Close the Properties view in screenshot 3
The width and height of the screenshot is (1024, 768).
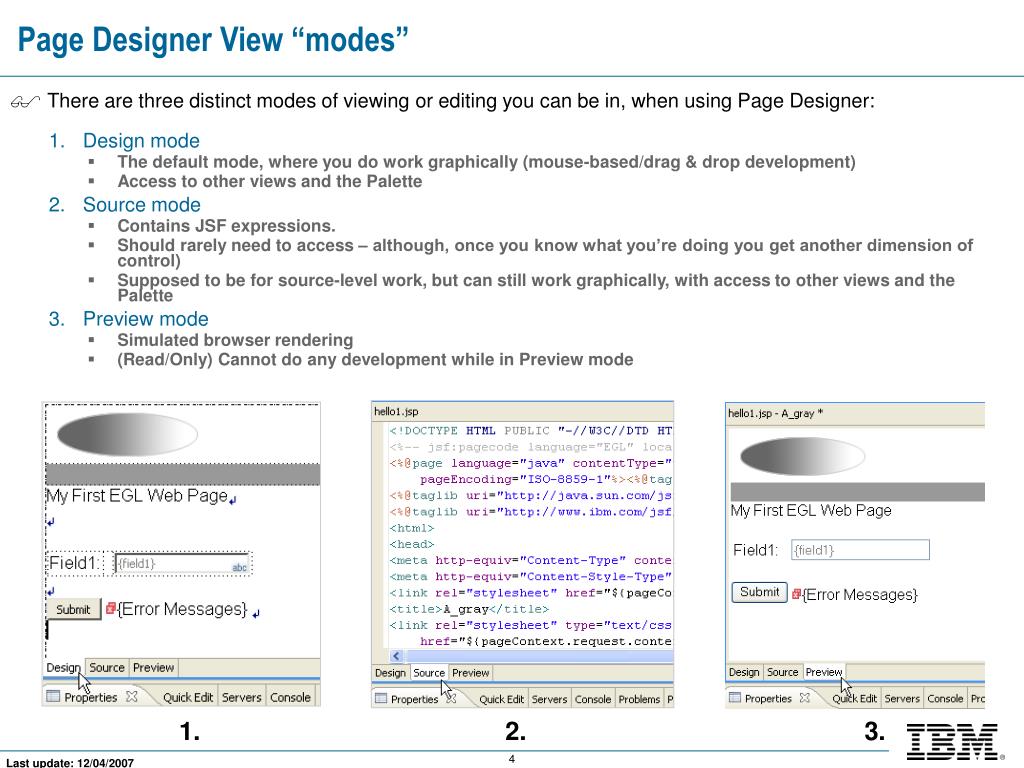click(x=805, y=697)
